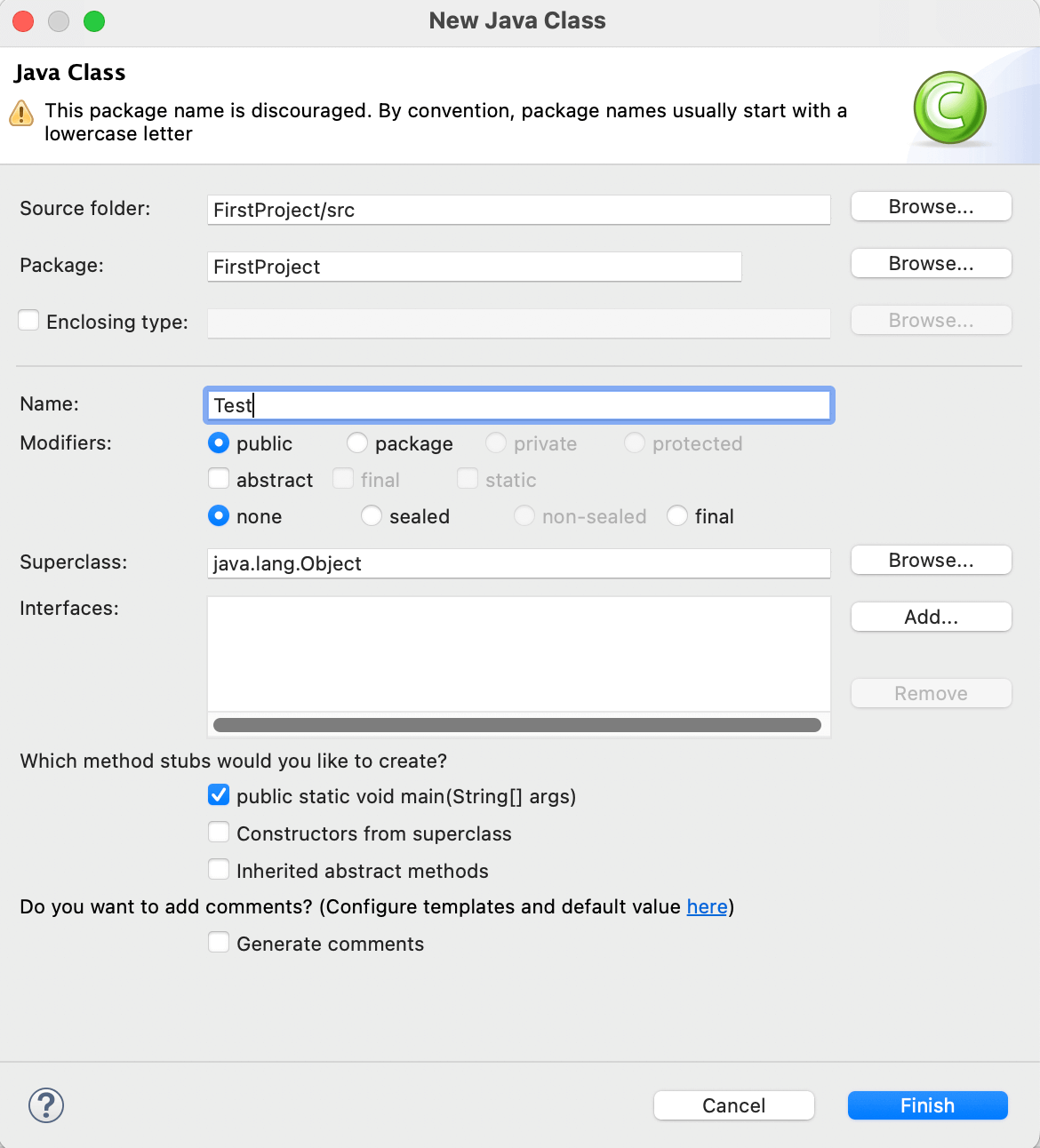Browse for a Superclass
Image resolution: width=1040 pixels, height=1148 pixels.
(x=931, y=561)
